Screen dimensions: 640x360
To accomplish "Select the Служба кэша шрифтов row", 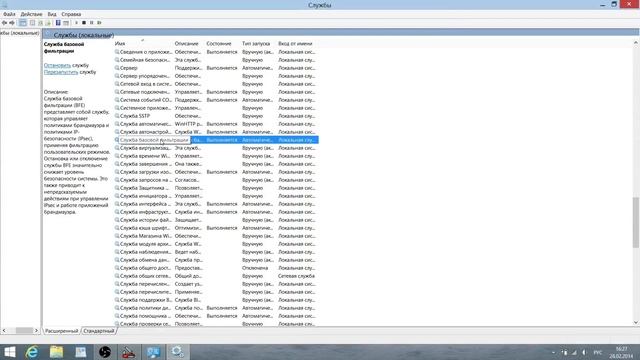I will [216, 228].
